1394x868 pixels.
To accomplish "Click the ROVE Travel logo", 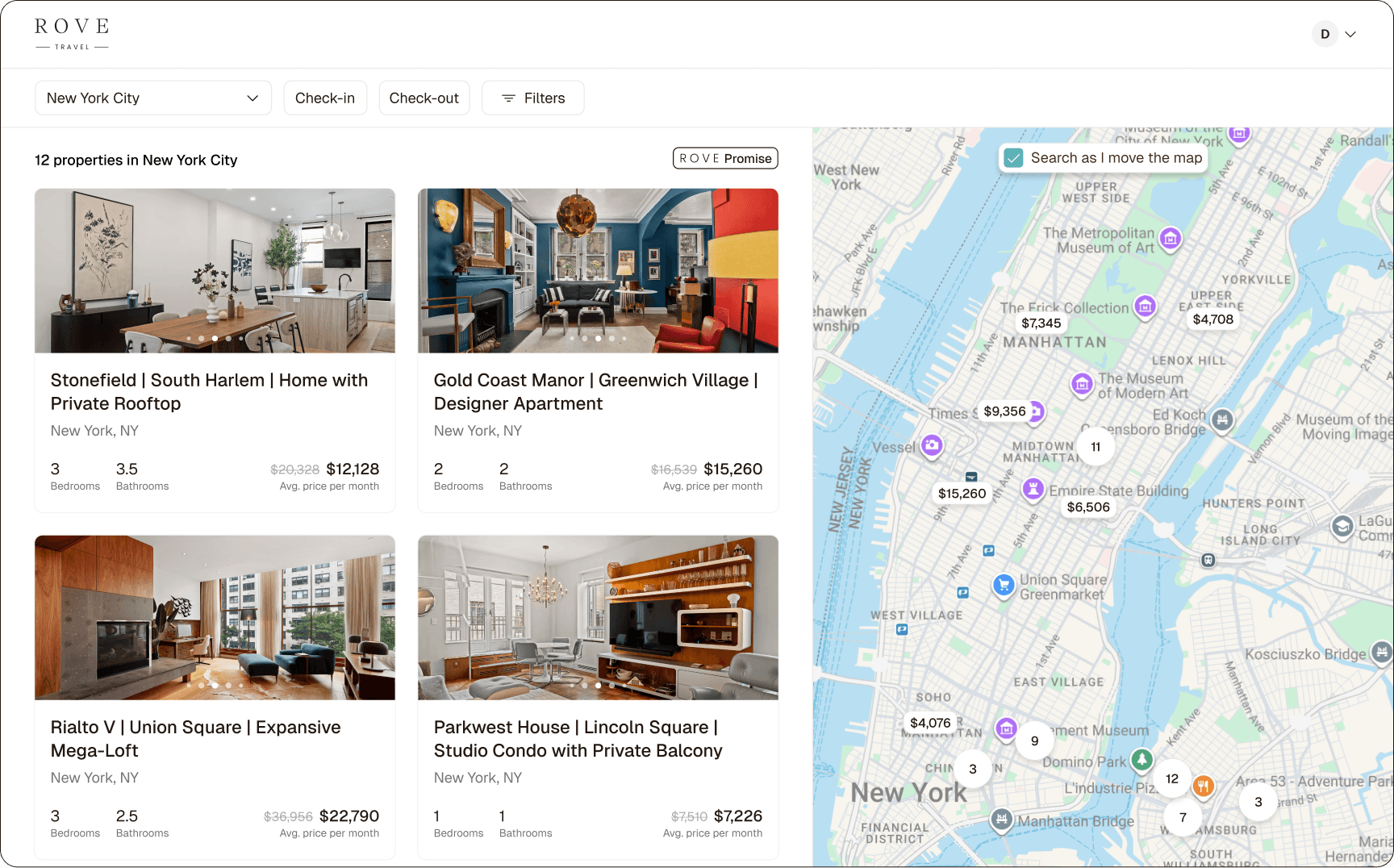I will 71,33.
